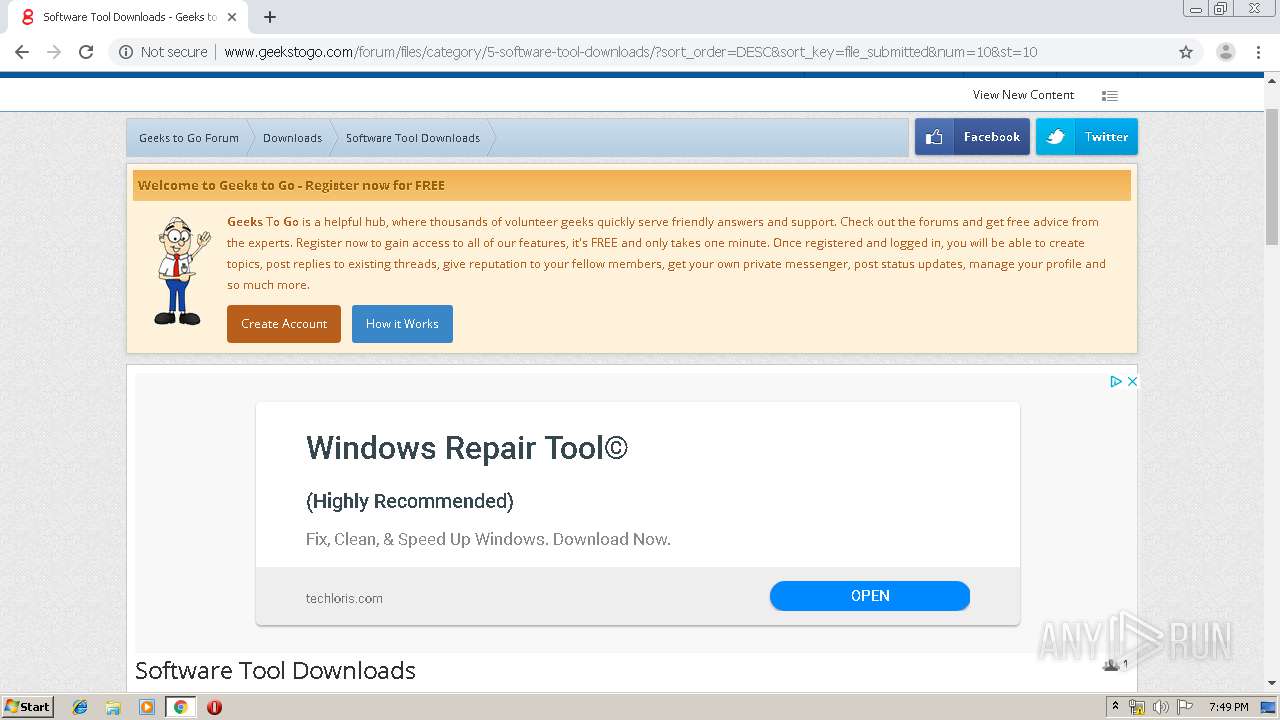Screen dimensions: 1280x720
Task: Show hidden system tray icons
Action: pyautogui.click(x=1115, y=707)
